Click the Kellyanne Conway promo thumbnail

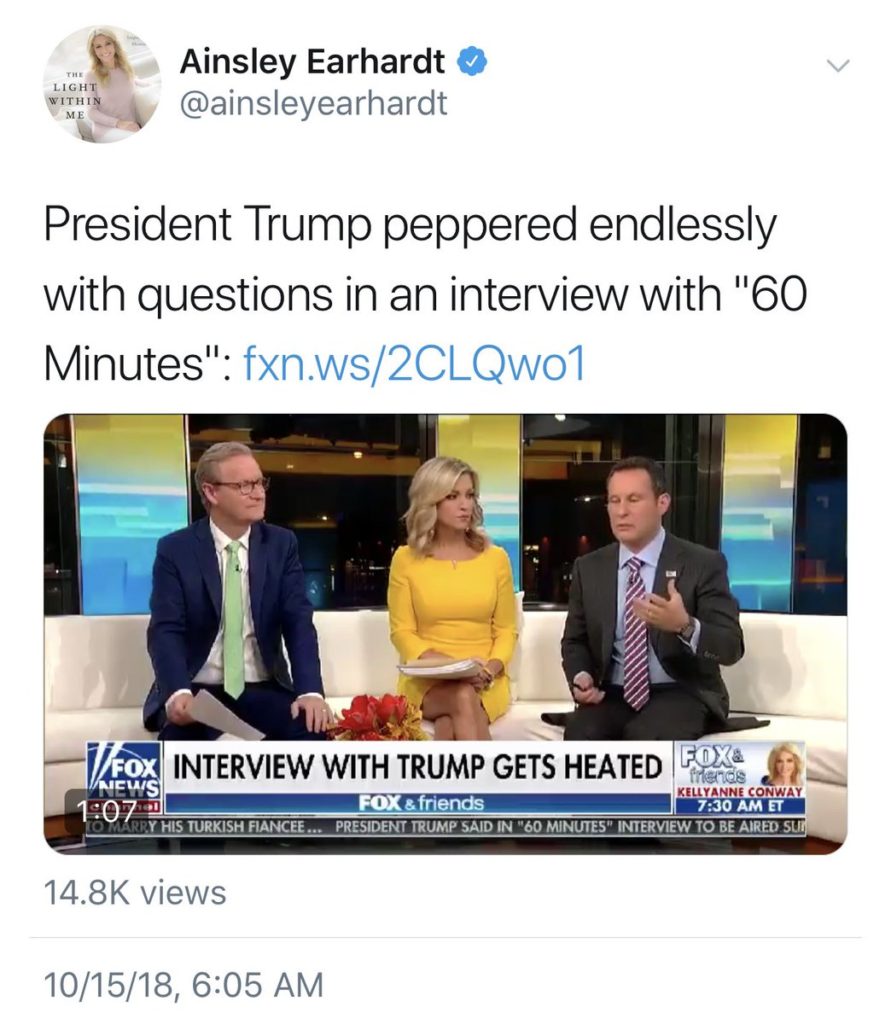(783, 764)
